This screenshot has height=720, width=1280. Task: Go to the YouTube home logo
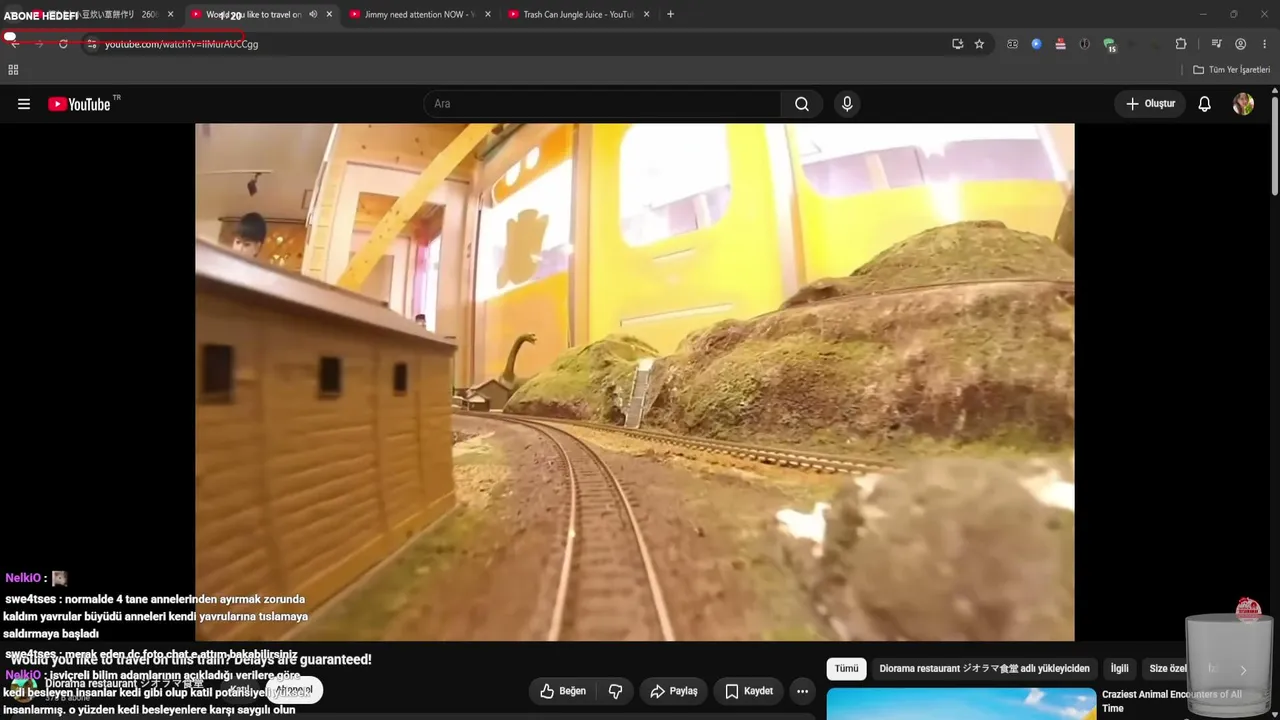tap(79, 104)
